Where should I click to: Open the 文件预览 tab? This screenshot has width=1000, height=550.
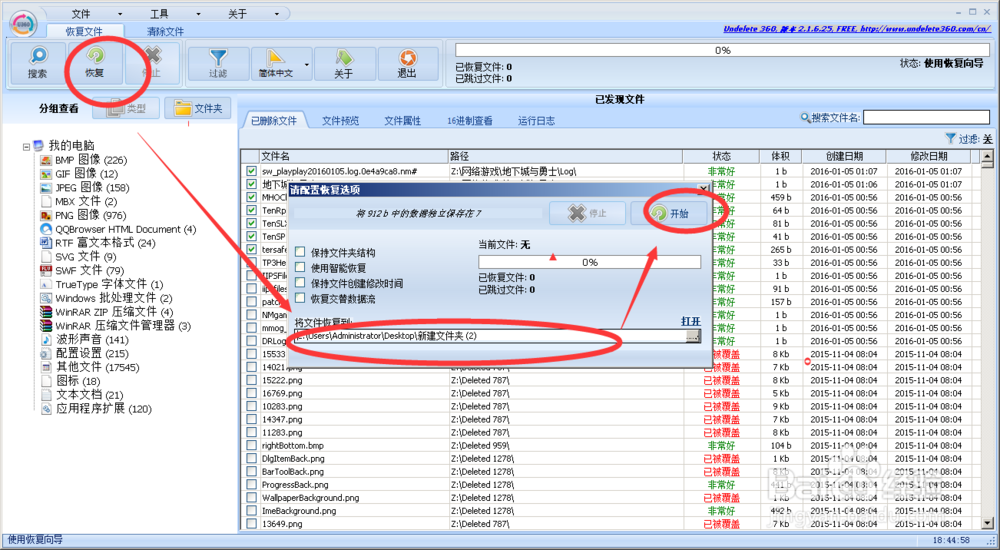(340, 120)
